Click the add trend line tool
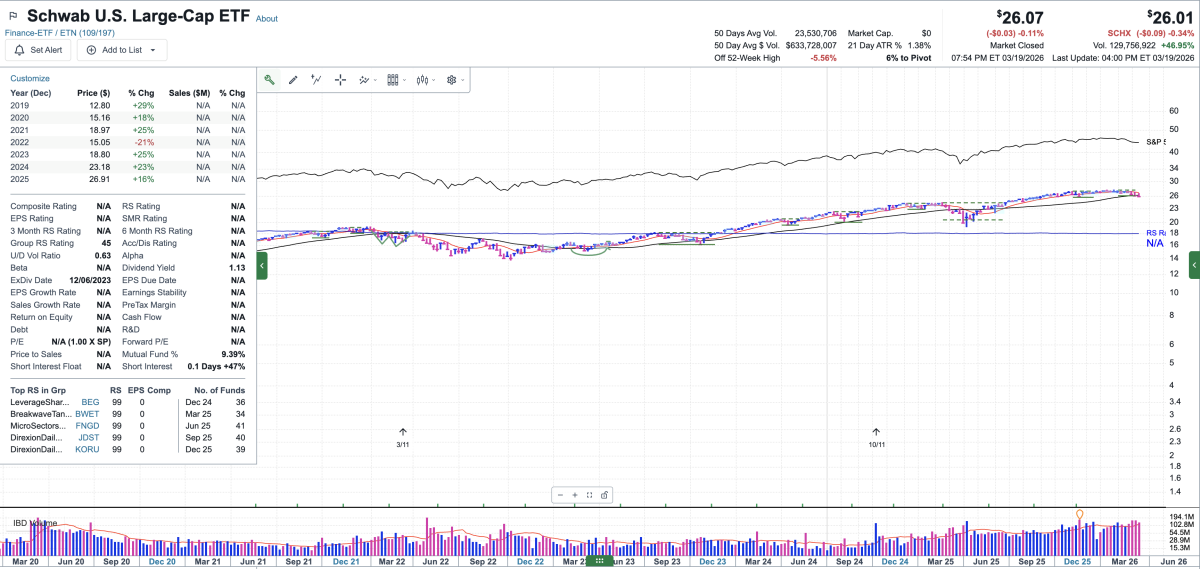 pos(316,80)
